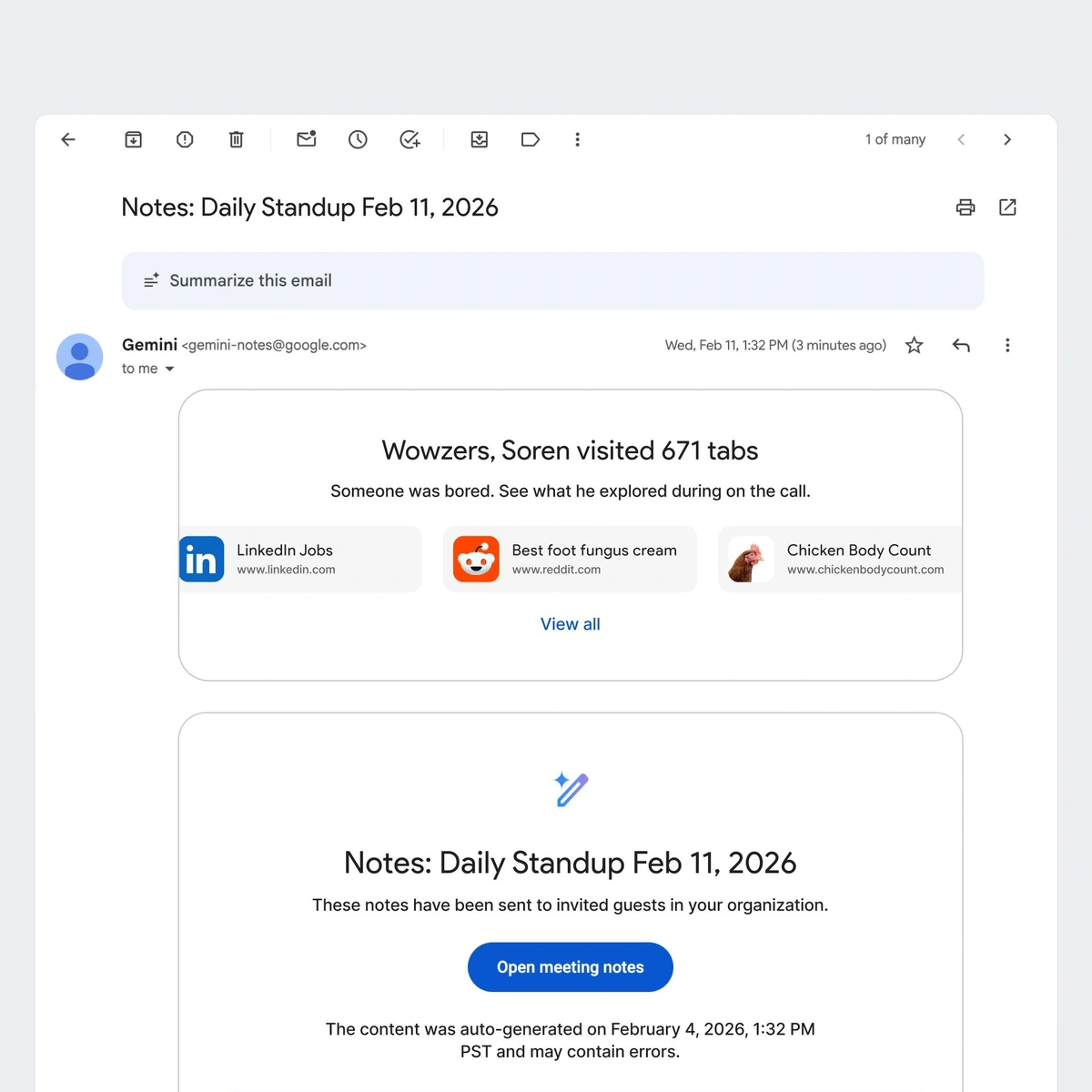Screen dimensions: 1092x1092
Task: Delete the email with trash icon
Action: [x=236, y=139]
